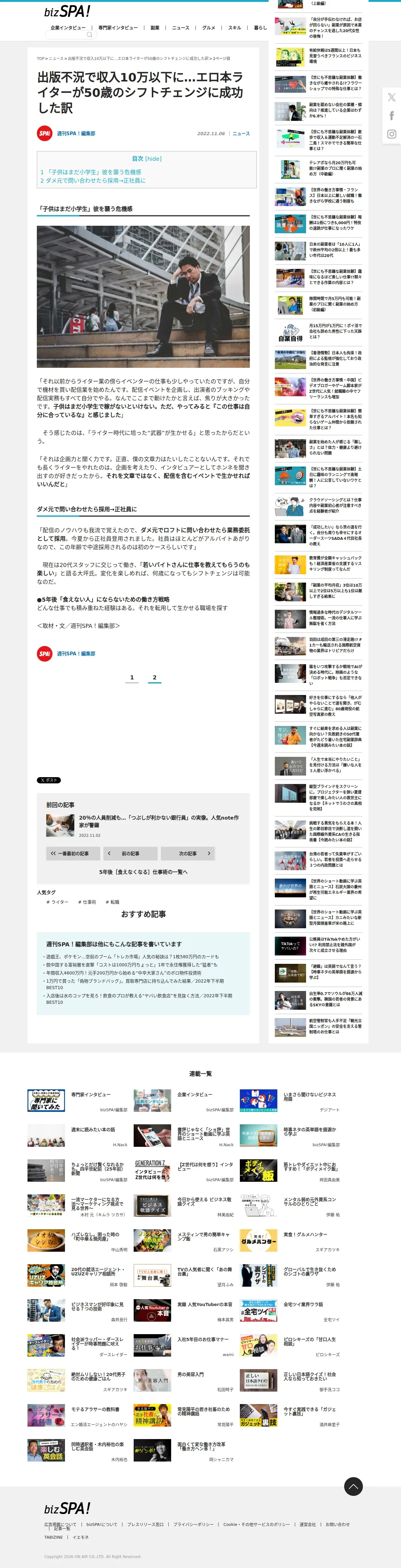Open sidebar article on フランスのビジネス環境
401x1568 pixels.
[x=335, y=56]
